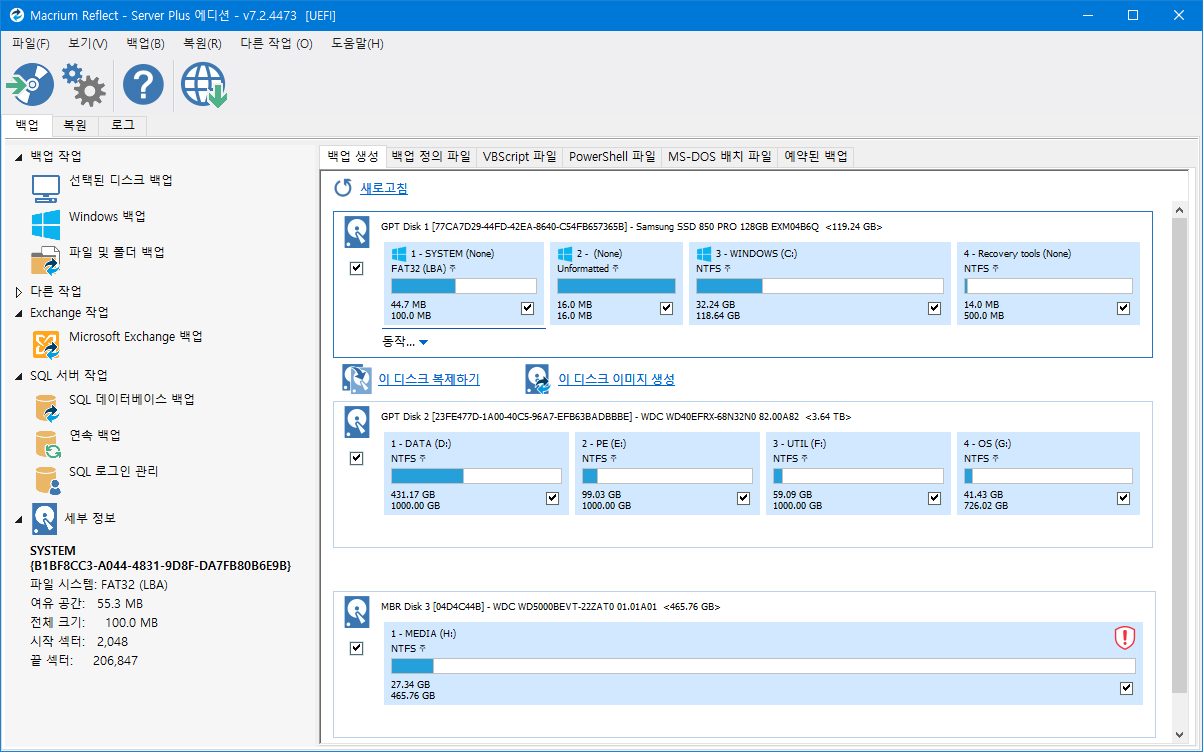The width and height of the screenshot is (1203, 752).
Task: Uncheck the 1 - DATA (D:) partition checkbox
Action: click(552, 498)
